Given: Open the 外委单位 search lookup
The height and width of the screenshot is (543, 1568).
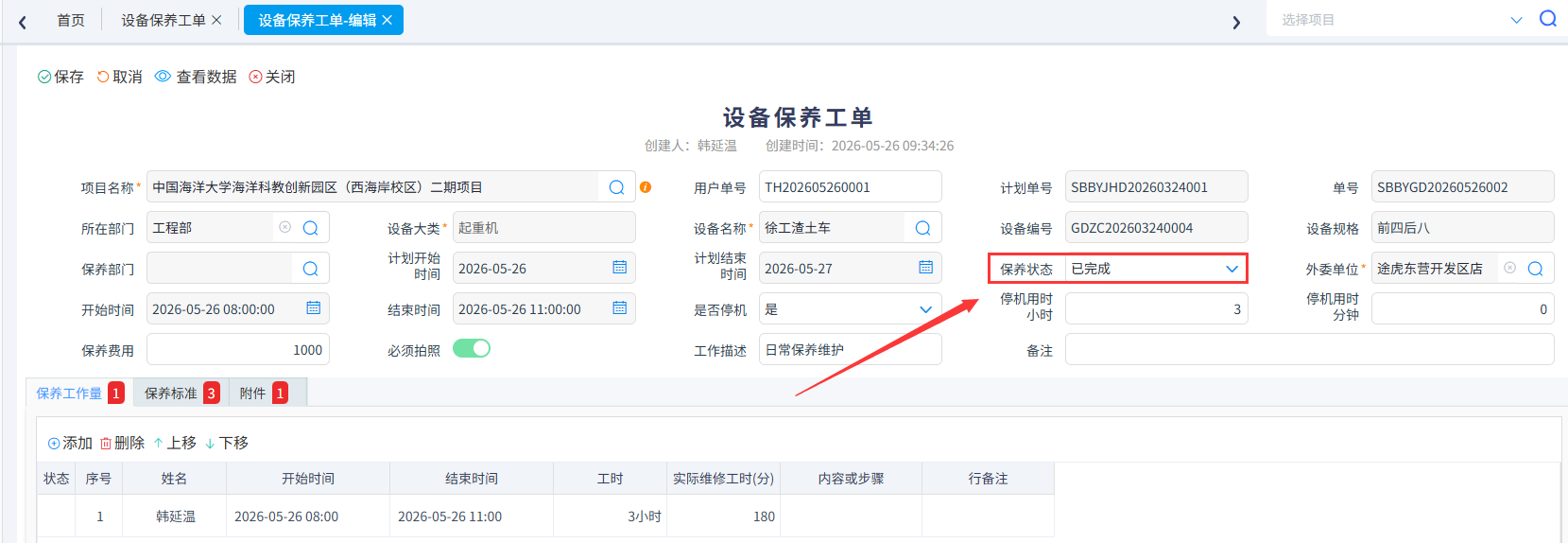Looking at the screenshot, I should pyautogui.click(x=1535, y=269).
